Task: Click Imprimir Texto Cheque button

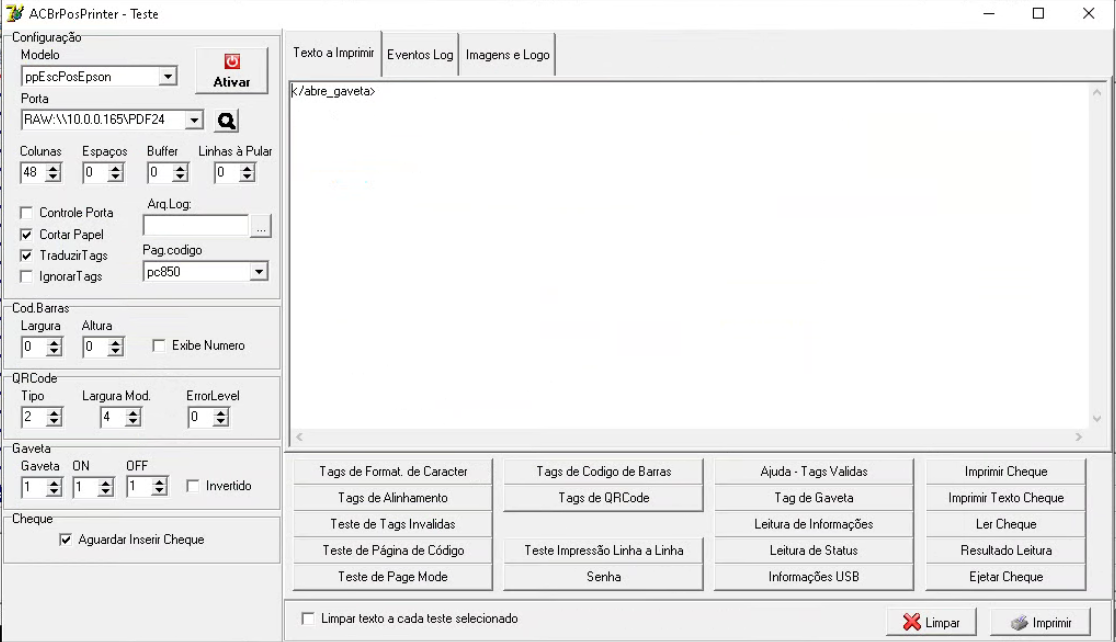Action: point(1006,498)
